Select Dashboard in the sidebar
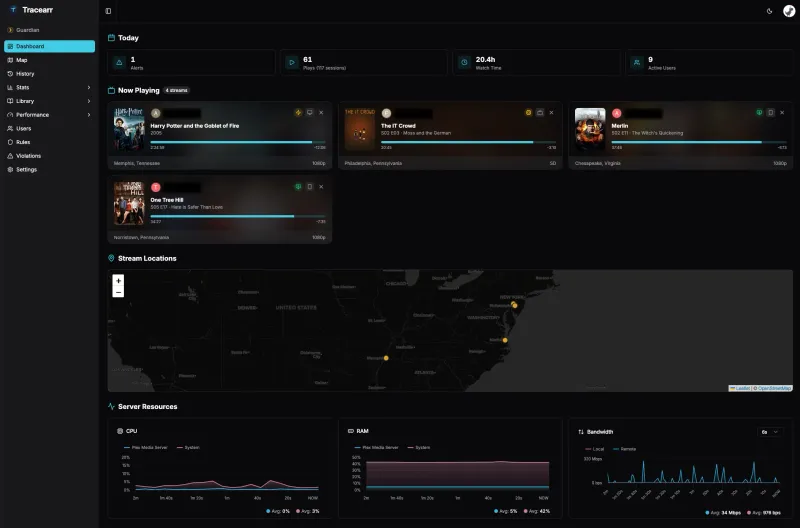 [x=49, y=46]
